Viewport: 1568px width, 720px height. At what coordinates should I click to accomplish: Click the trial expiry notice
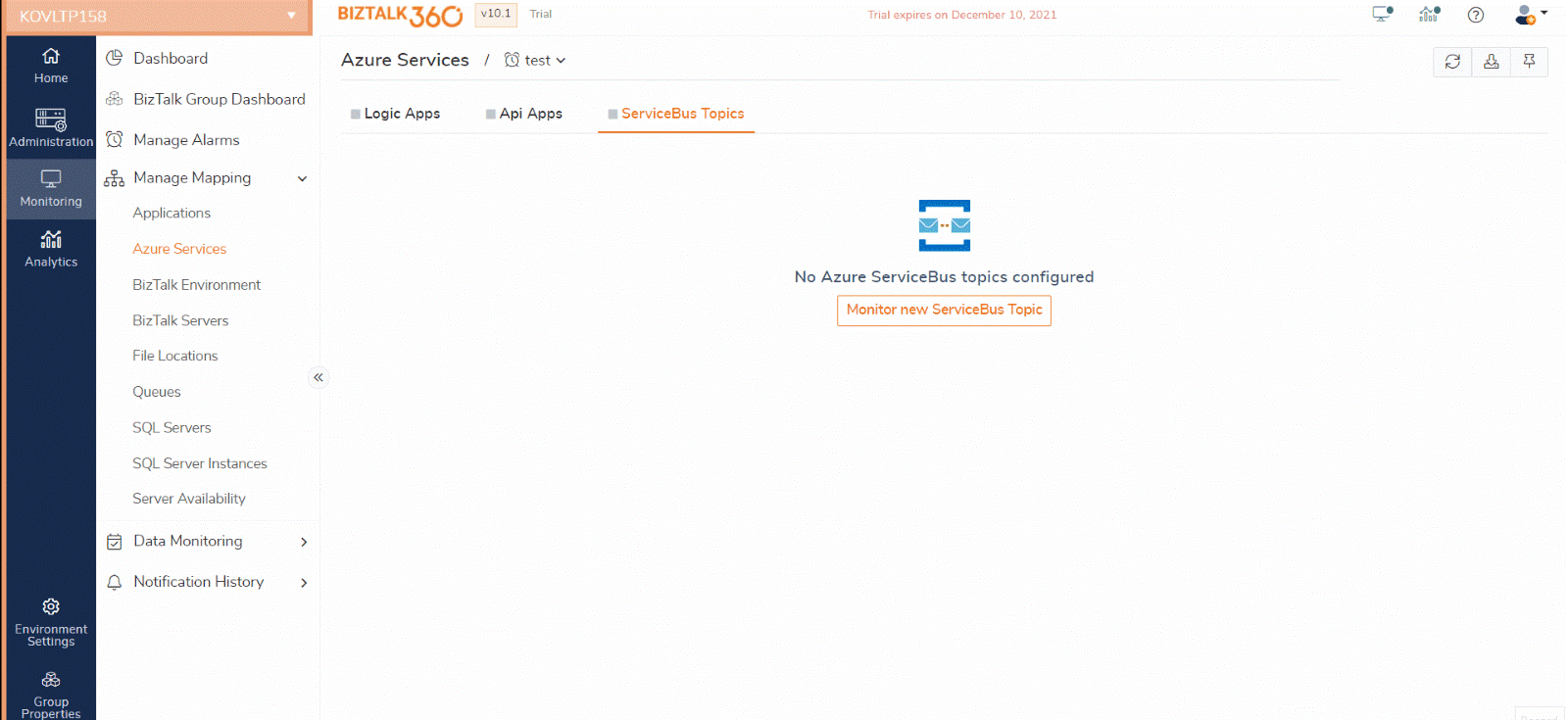(x=962, y=15)
